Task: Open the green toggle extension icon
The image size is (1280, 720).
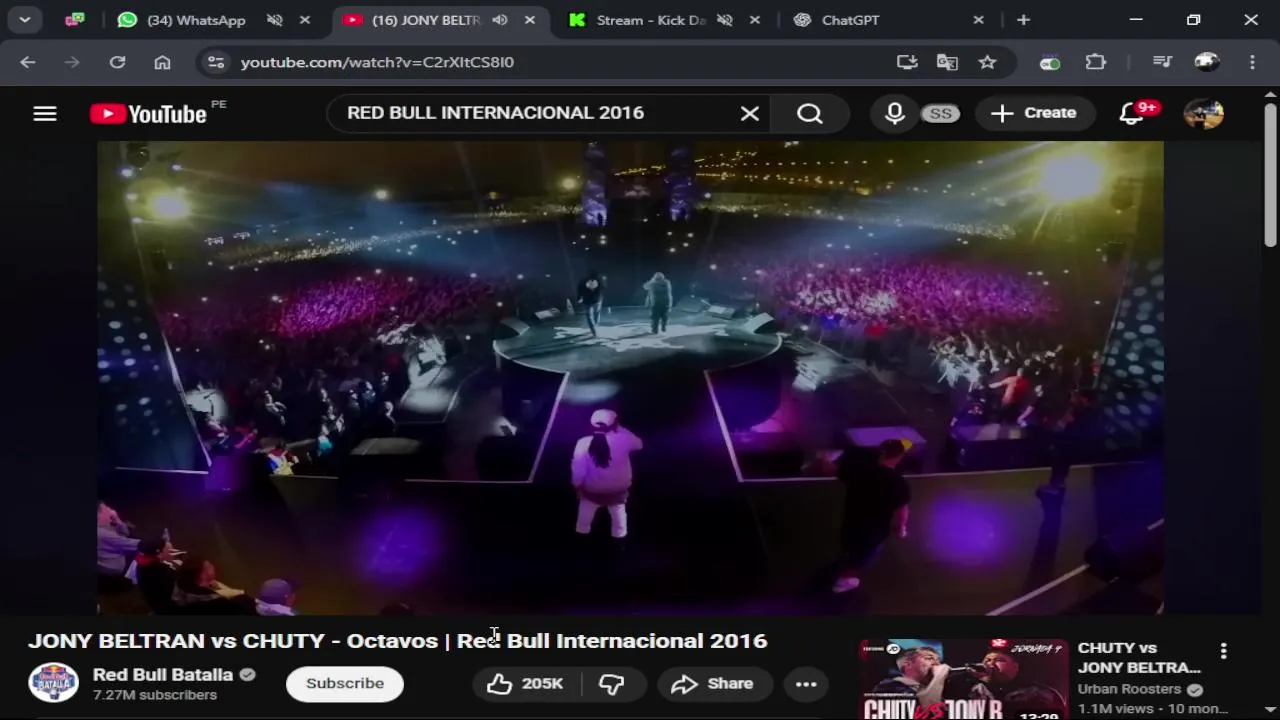Action: [x=1050, y=62]
